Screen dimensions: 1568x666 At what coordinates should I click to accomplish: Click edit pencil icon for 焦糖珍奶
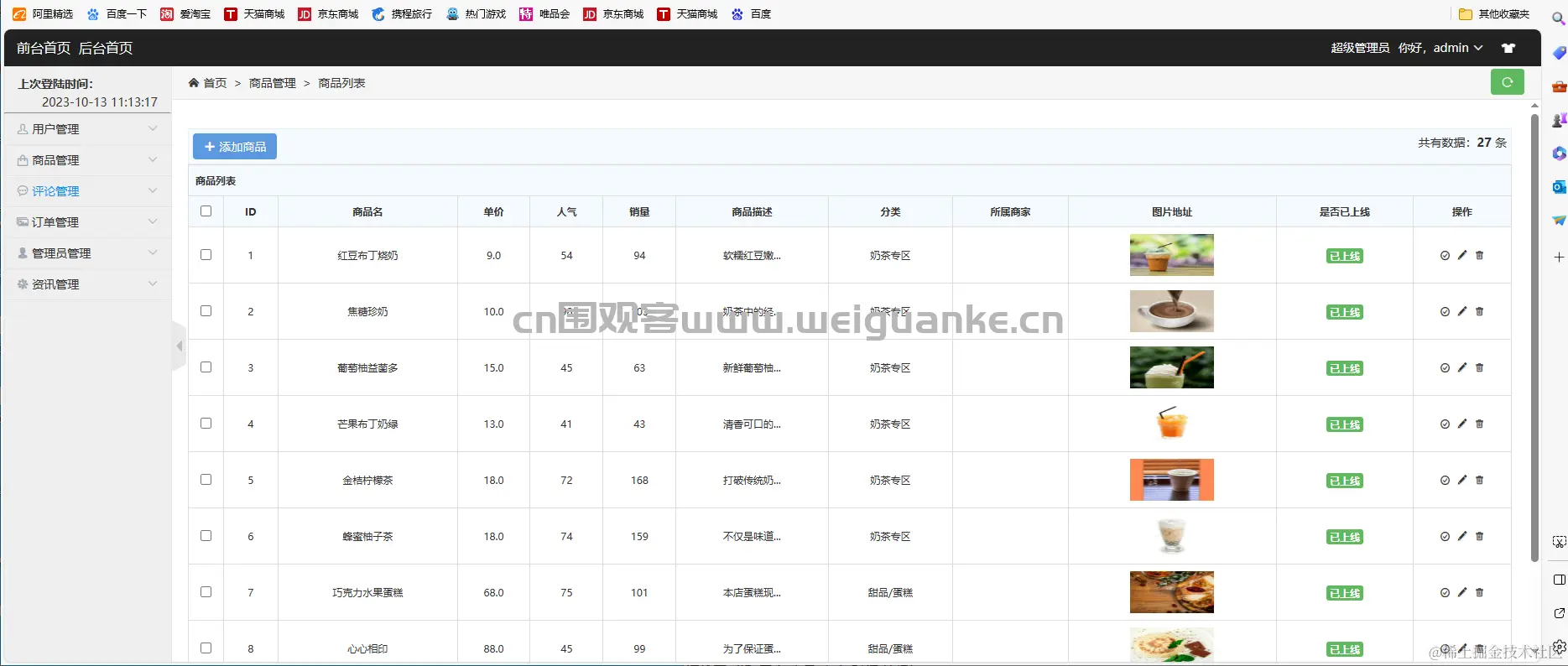pyautogui.click(x=1462, y=311)
